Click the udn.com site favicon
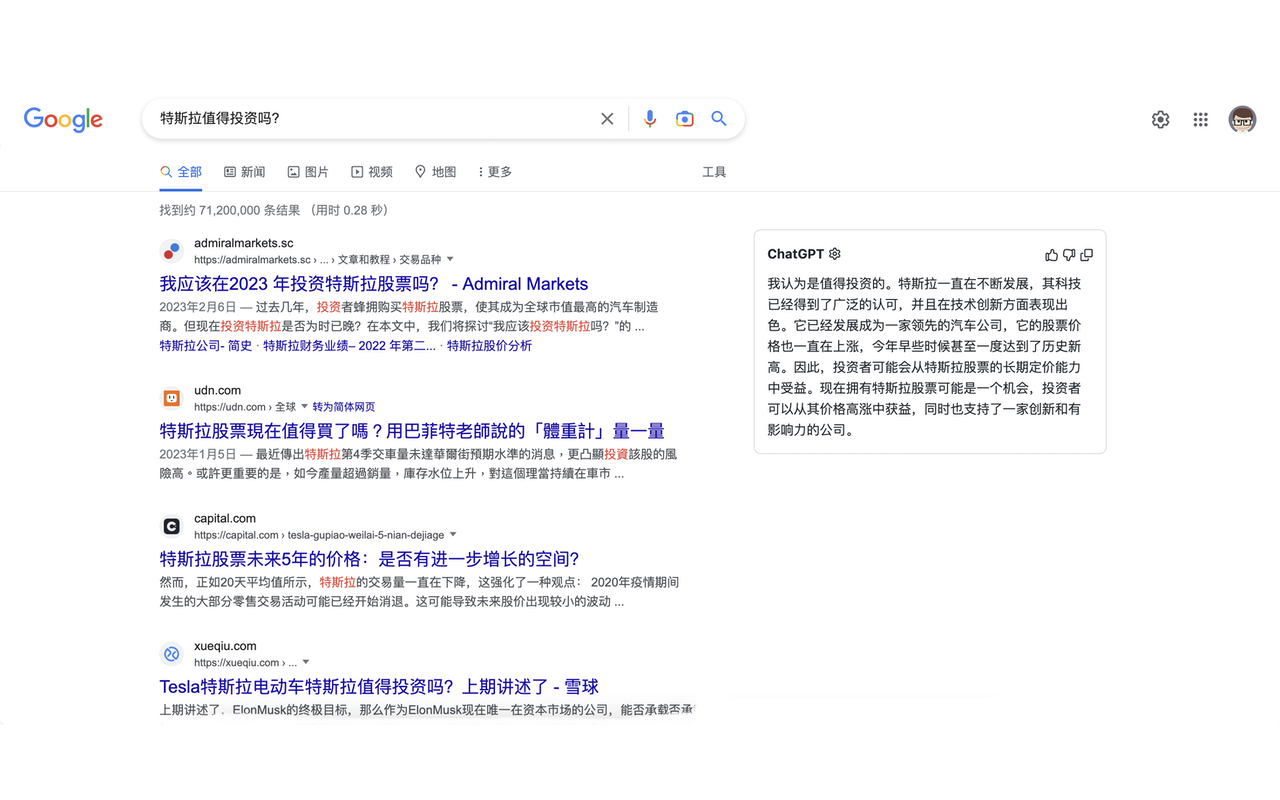Screen dimensions: 1280x800 coord(172,398)
